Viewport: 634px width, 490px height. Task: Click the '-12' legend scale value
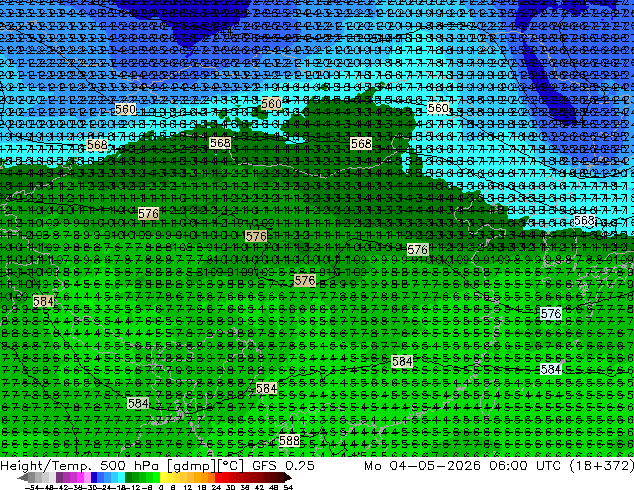pos(134,487)
